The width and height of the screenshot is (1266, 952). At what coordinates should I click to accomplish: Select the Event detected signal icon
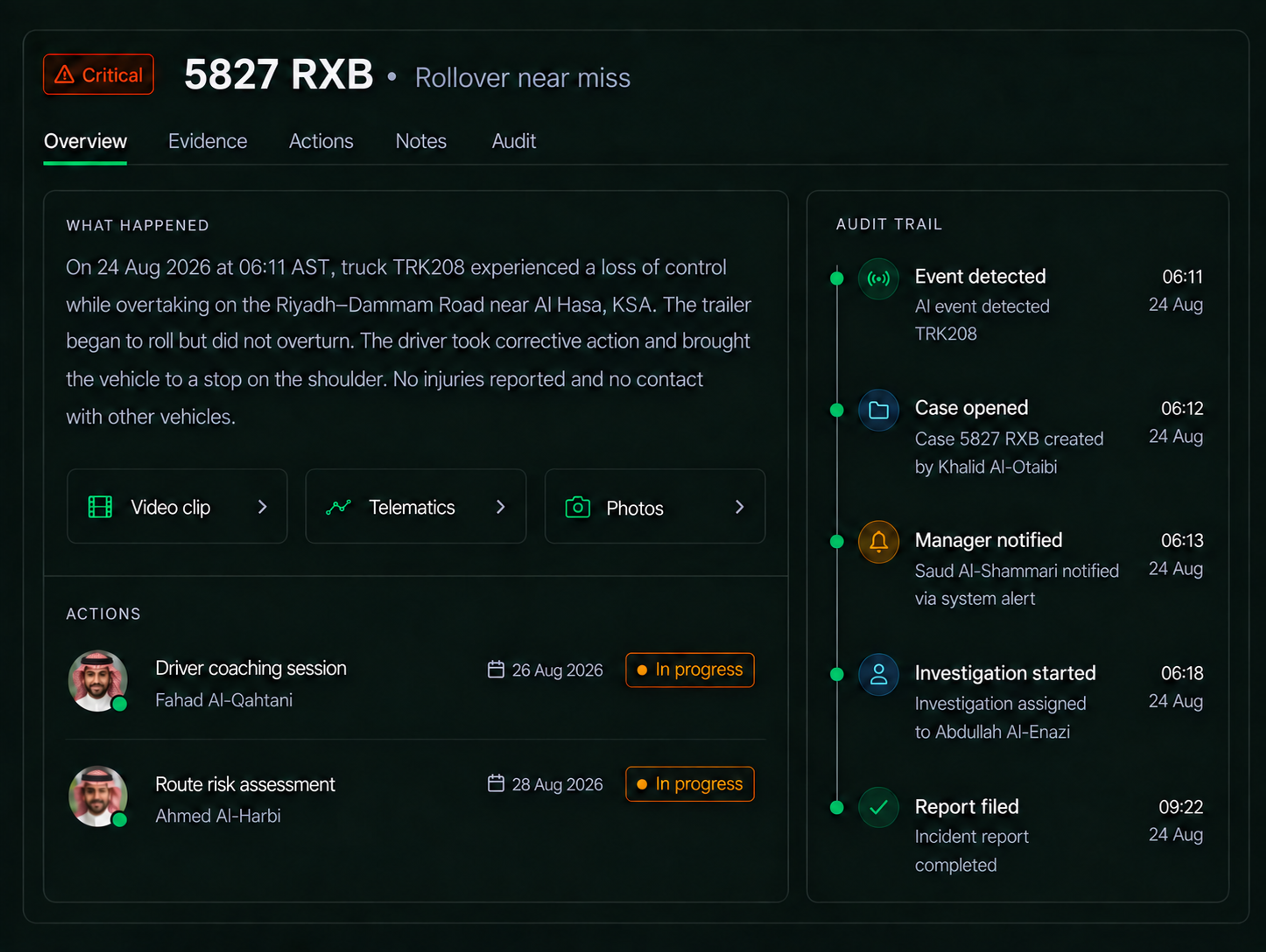click(878, 279)
